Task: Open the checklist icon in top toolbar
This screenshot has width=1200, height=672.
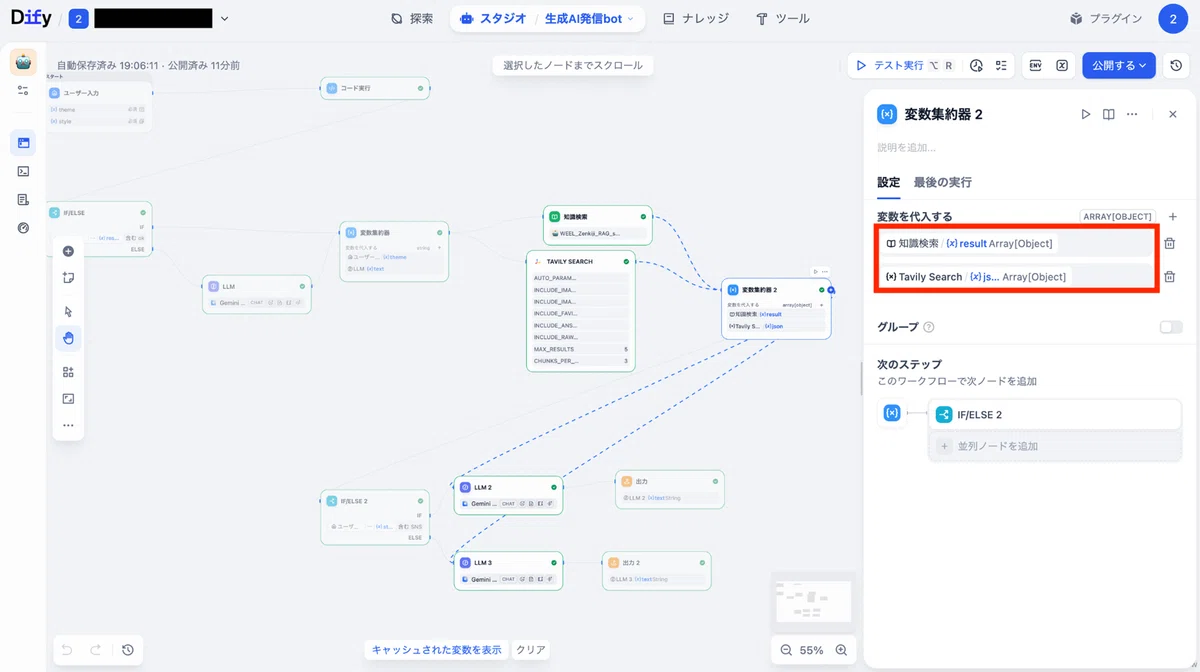Action: [1001, 65]
